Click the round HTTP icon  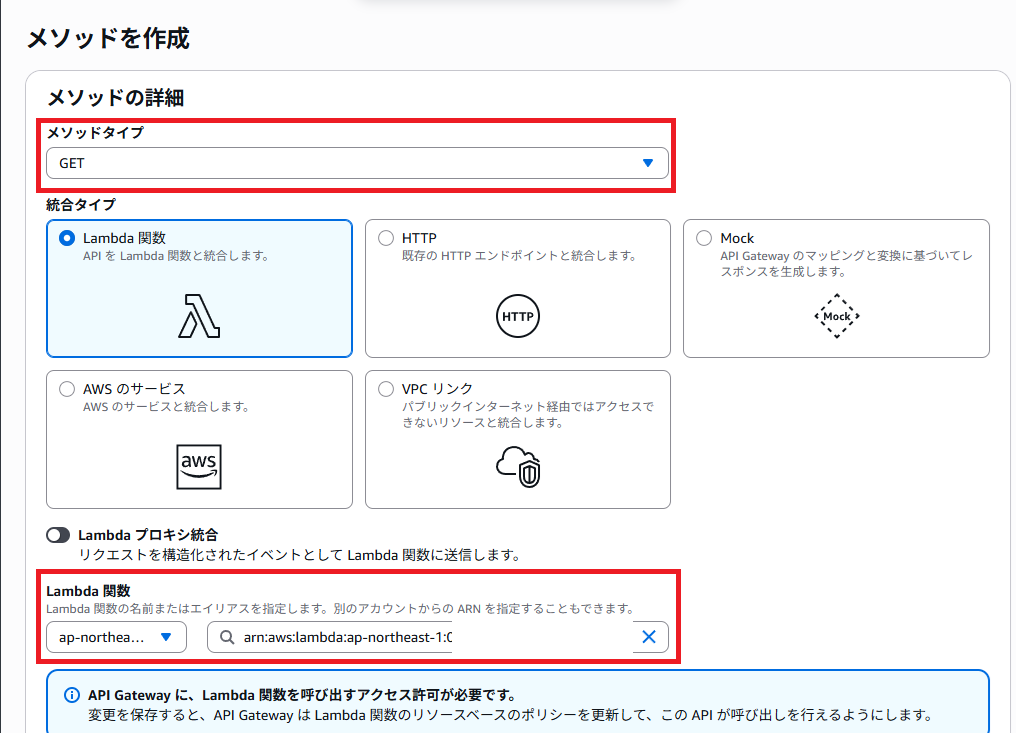518,316
